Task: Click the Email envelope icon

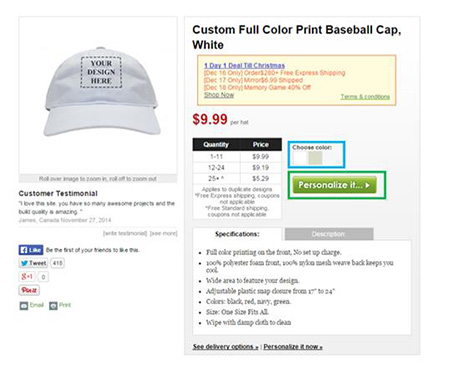Action: (x=24, y=305)
